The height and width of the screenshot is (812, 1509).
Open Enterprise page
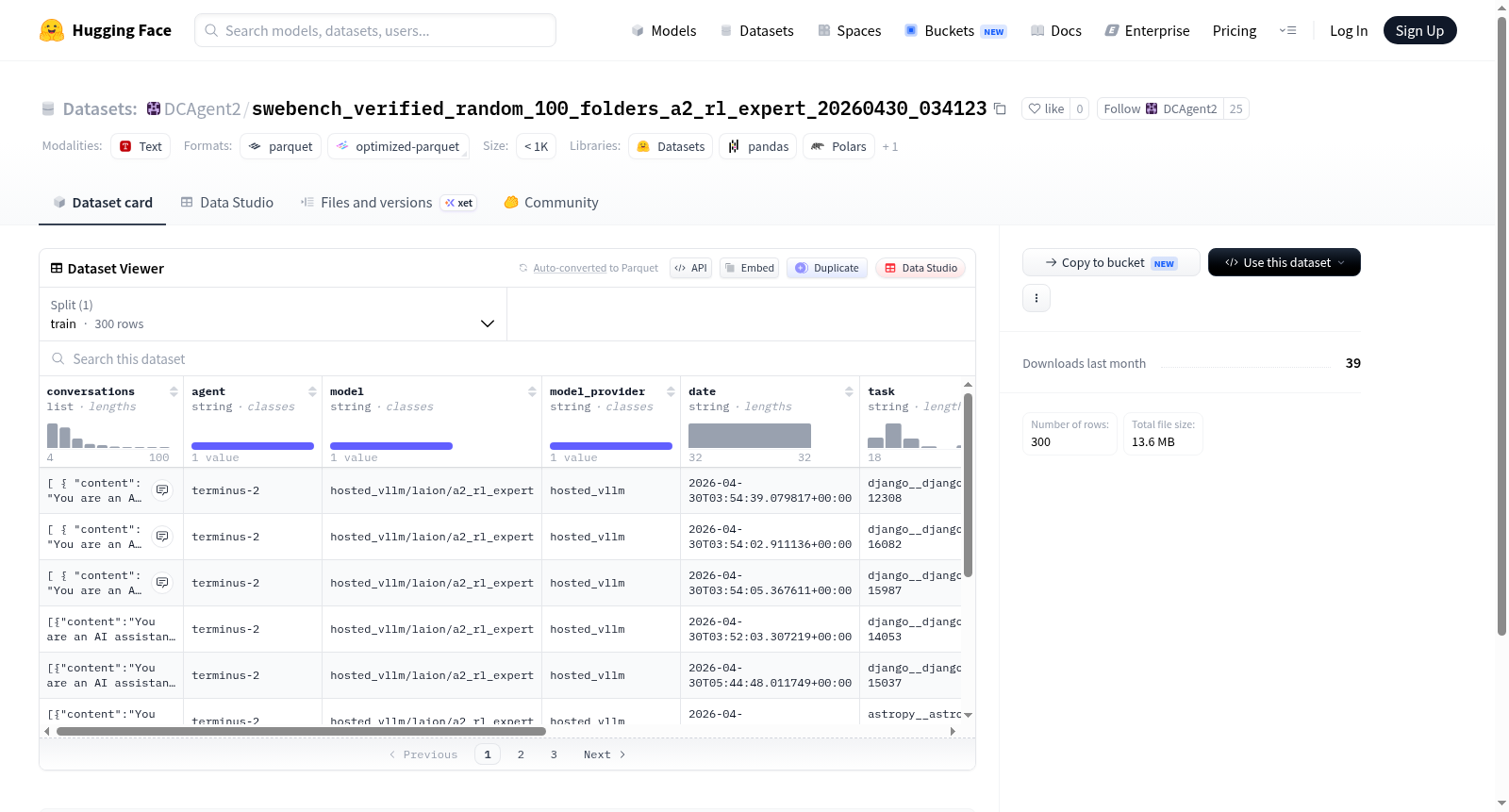pos(1148,31)
